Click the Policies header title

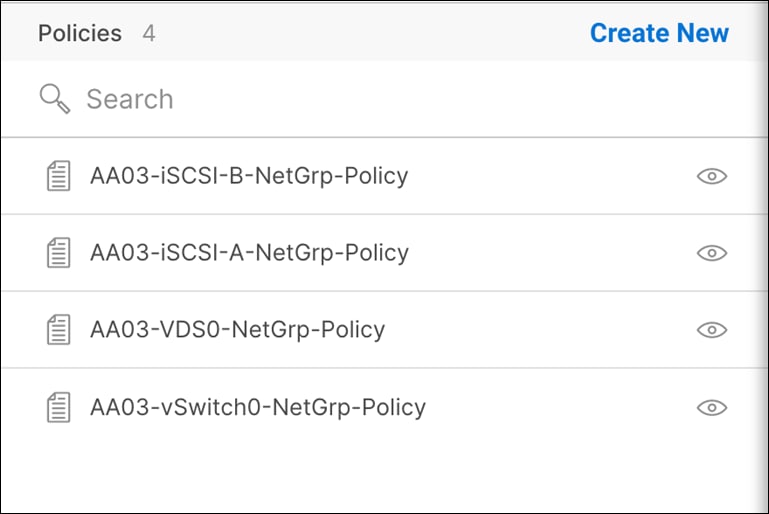[80, 33]
